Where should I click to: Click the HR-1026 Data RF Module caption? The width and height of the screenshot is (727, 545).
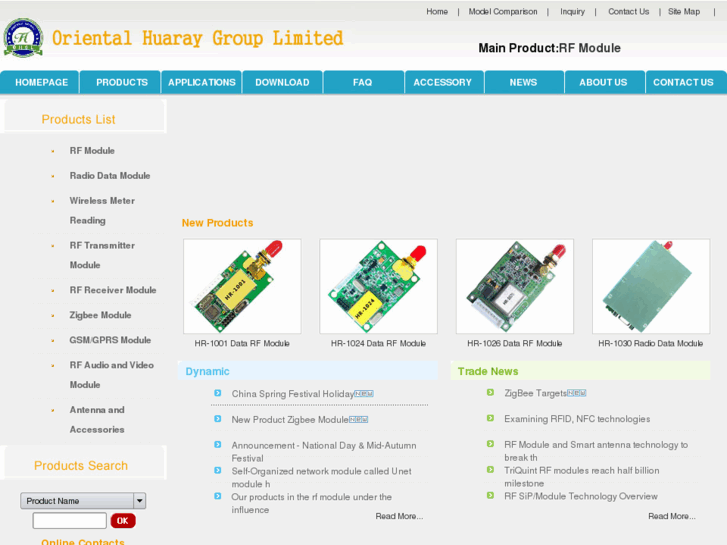(x=515, y=343)
